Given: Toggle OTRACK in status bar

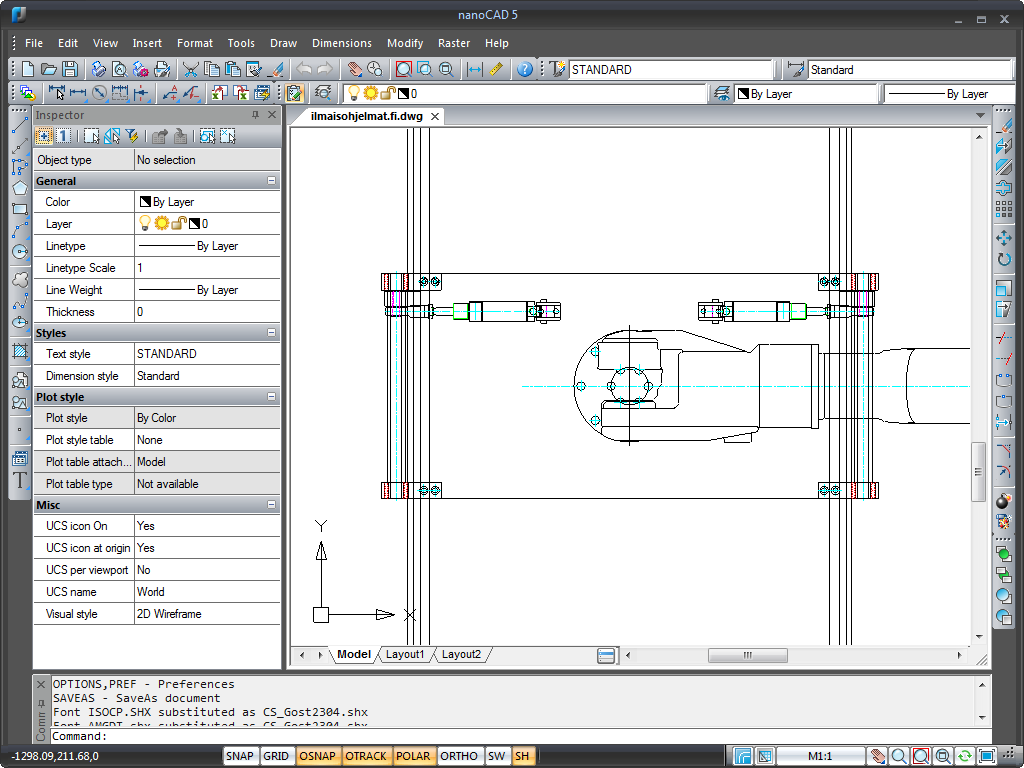Looking at the screenshot, I should coord(366,756).
